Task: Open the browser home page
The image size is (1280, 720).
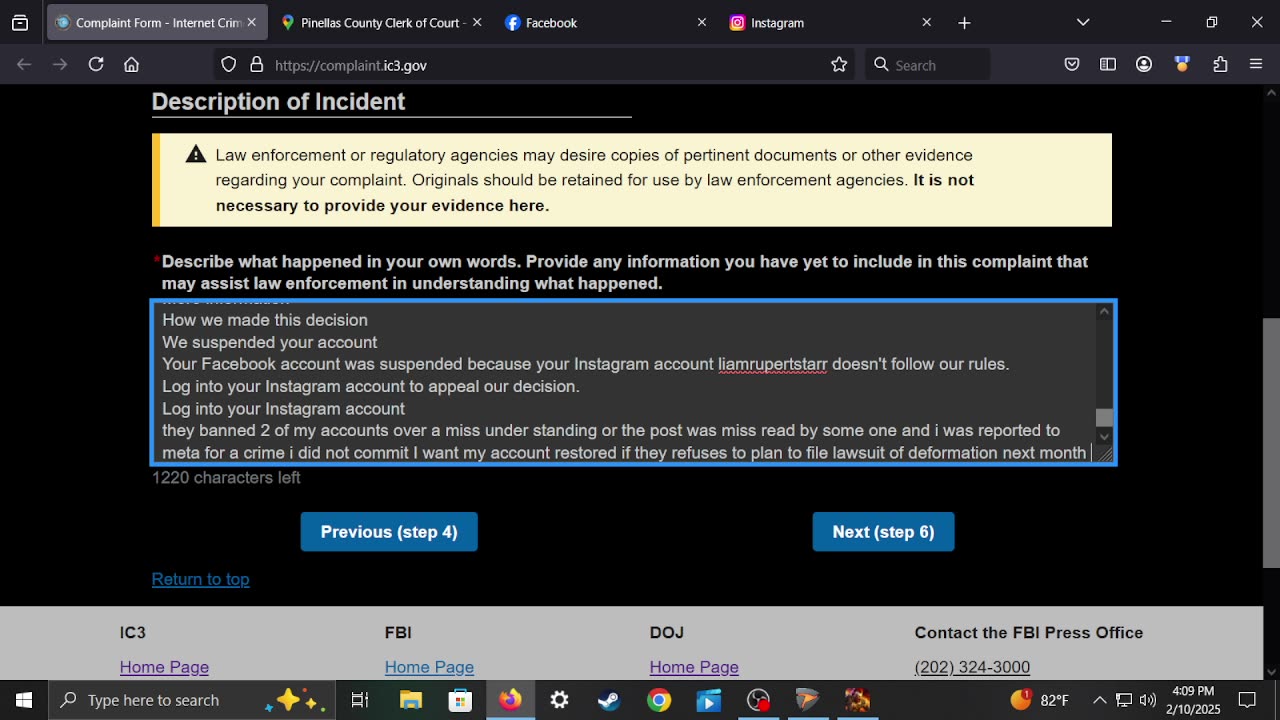Action: tap(131, 64)
